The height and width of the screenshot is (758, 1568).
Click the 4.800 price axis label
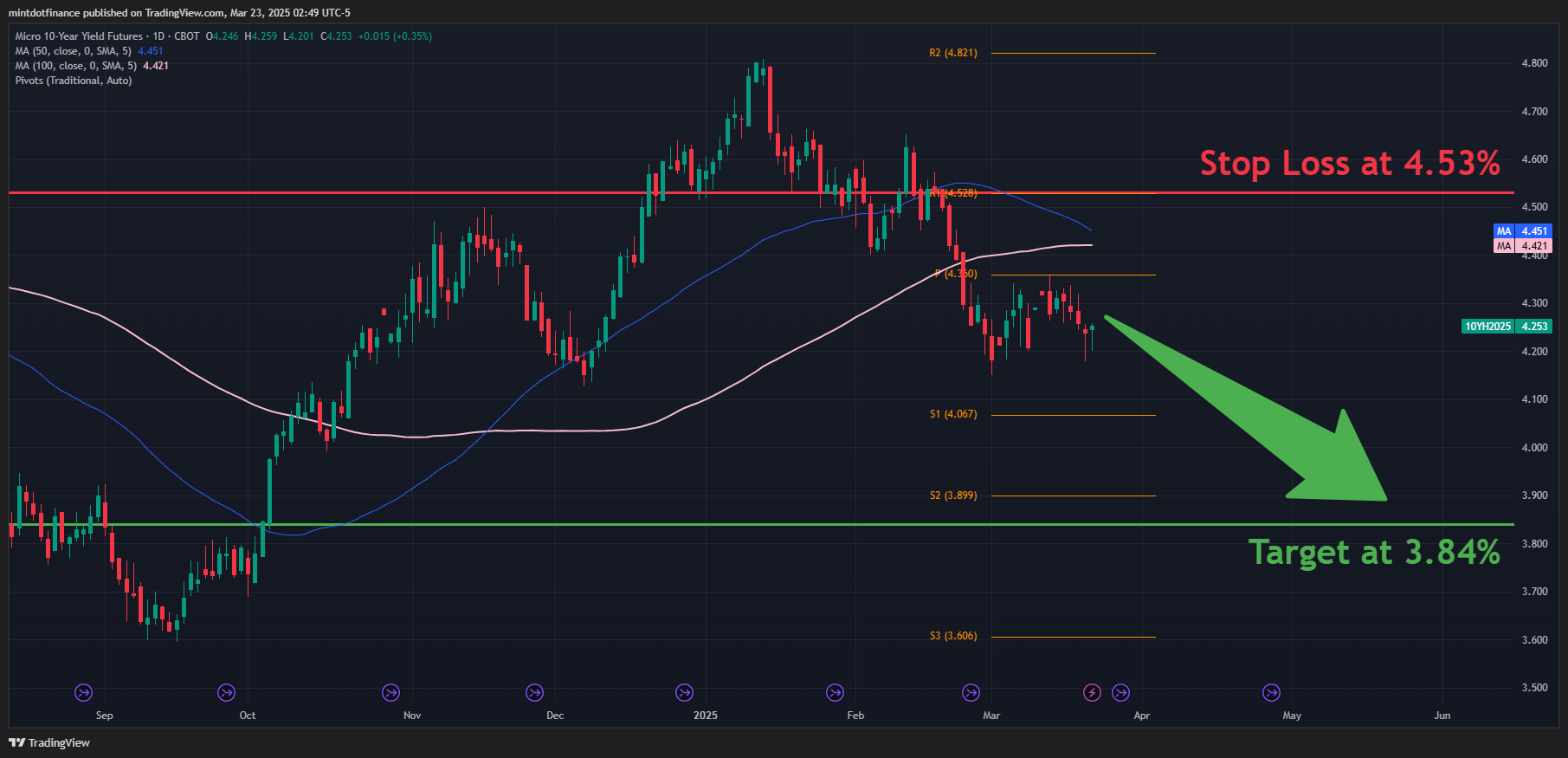click(1534, 63)
